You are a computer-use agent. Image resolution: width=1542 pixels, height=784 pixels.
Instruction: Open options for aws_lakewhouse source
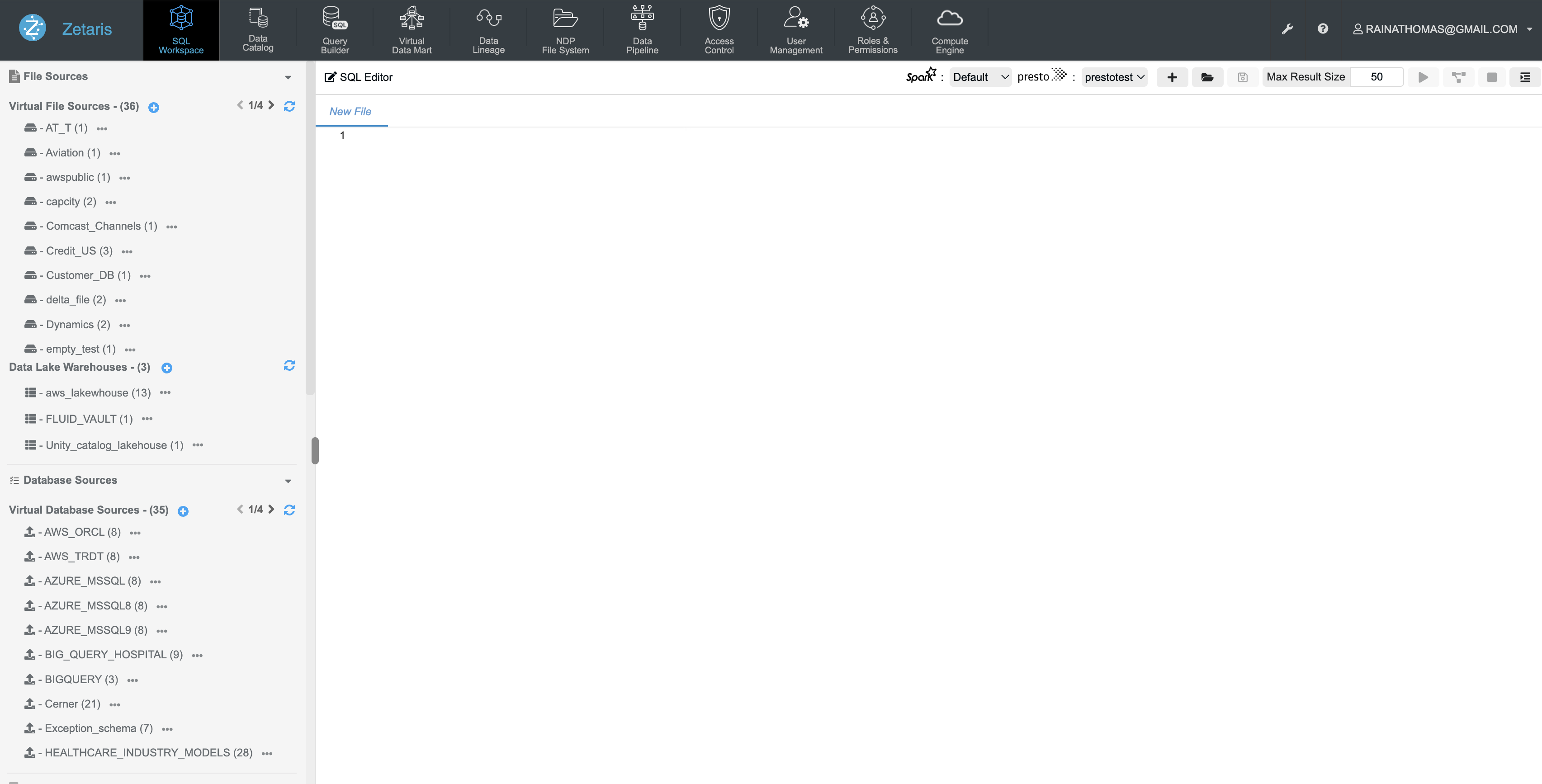pos(165,392)
